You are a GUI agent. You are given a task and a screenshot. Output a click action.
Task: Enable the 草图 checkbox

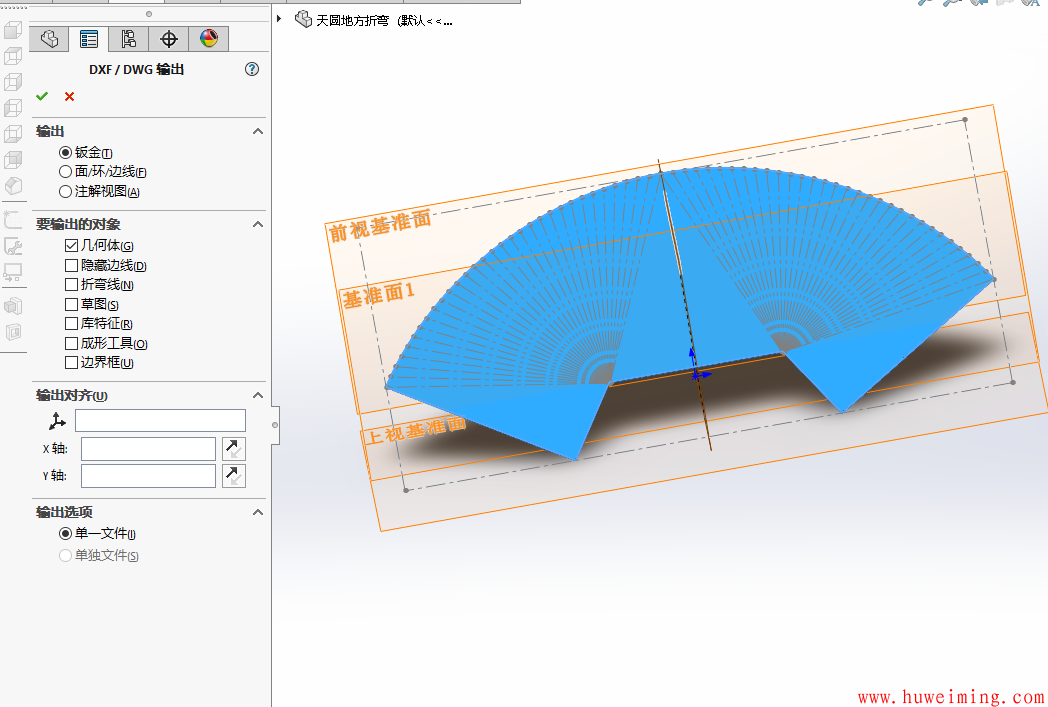71,303
